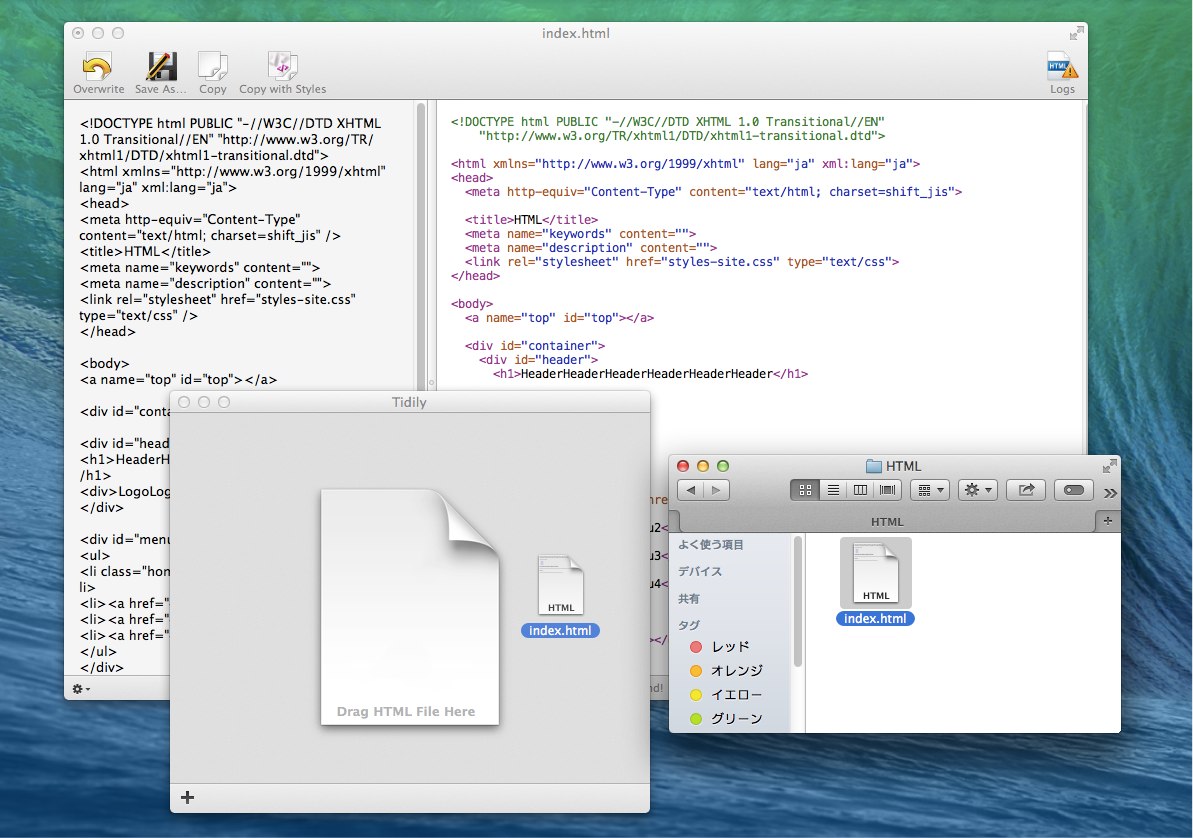
Task: Switch Finder to list view
Action: click(832, 490)
